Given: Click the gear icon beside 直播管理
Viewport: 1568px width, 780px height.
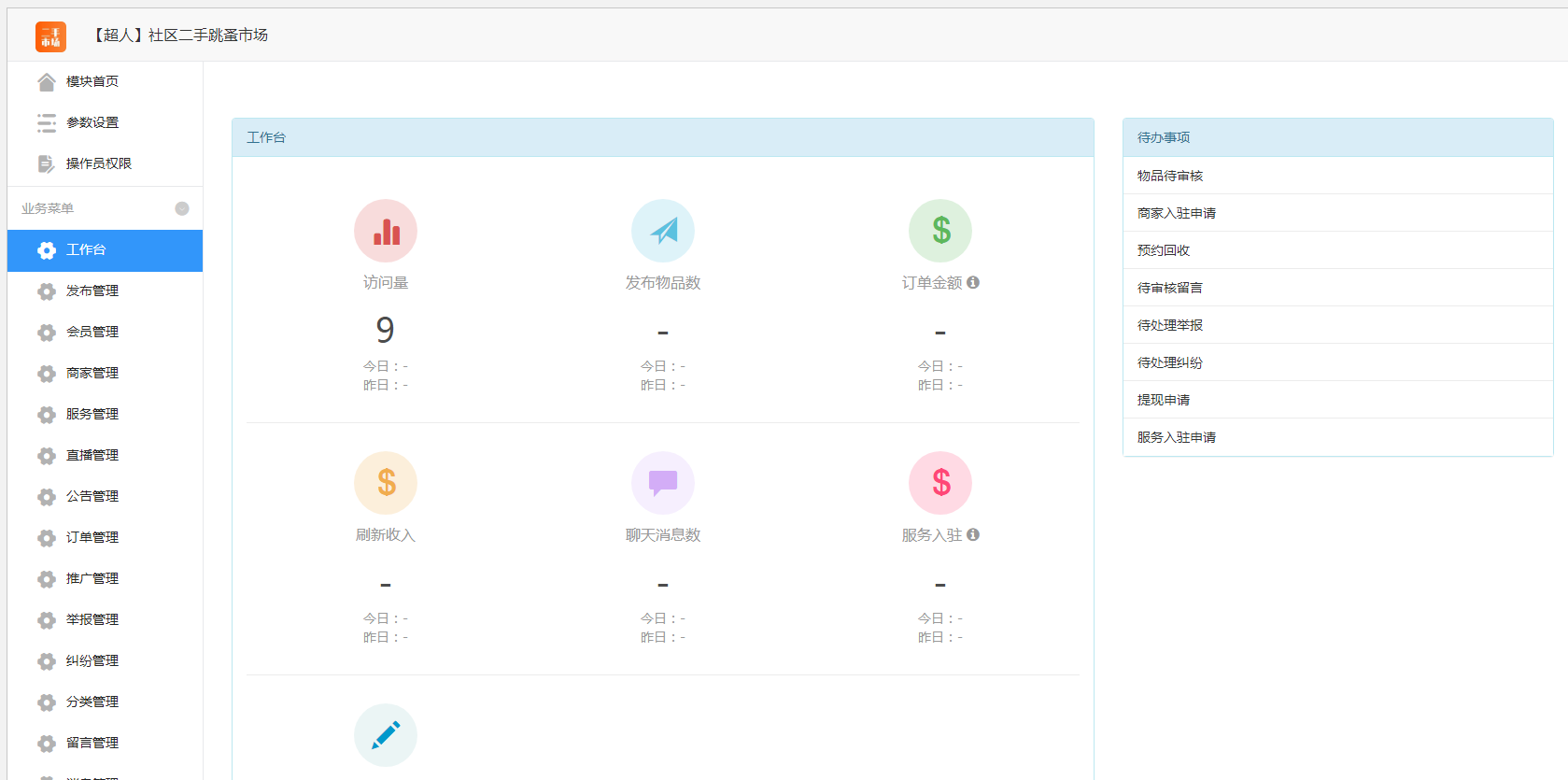Looking at the screenshot, I should [47, 456].
